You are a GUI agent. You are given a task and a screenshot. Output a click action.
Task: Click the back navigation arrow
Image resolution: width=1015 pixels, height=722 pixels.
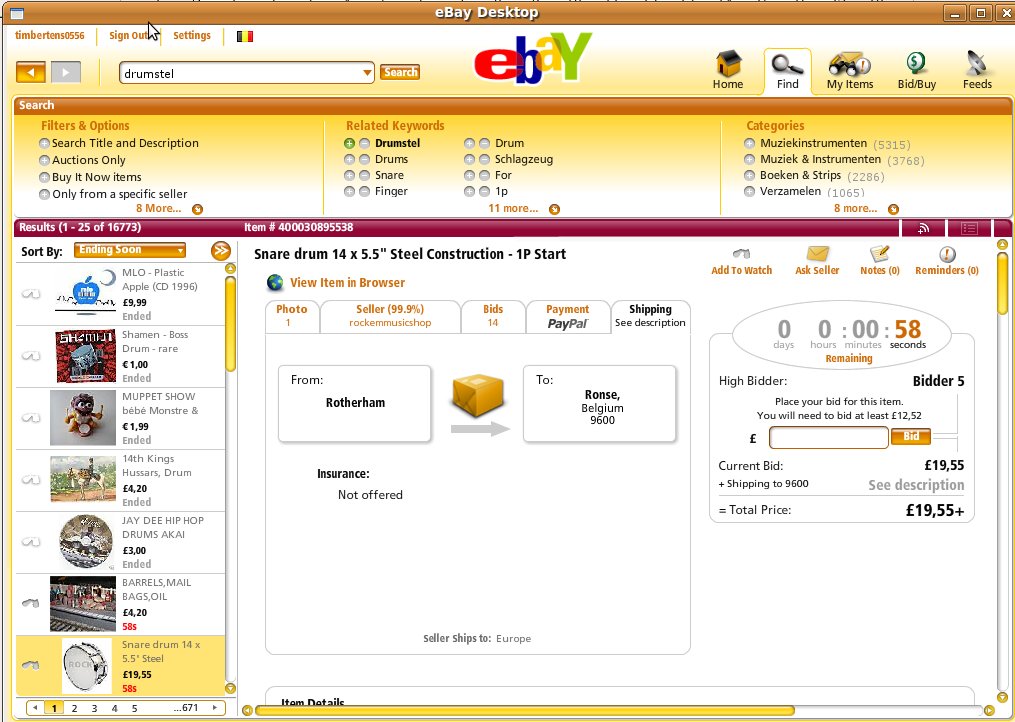pyautogui.click(x=30, y=72)
